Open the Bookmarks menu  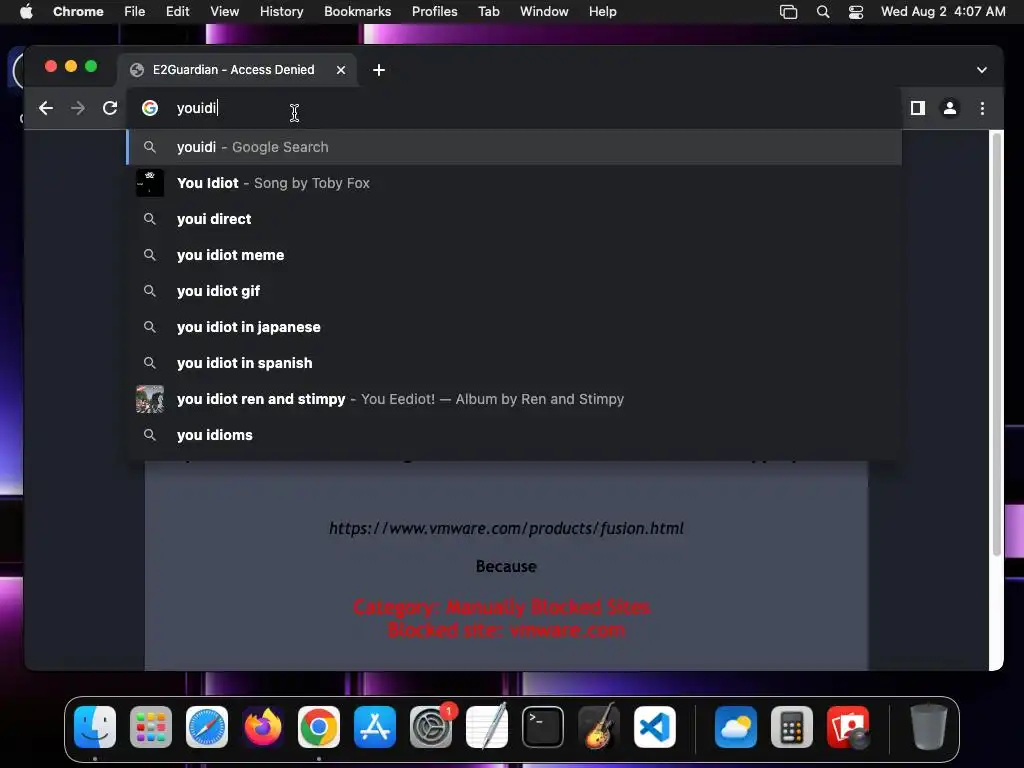[x=357, y=11]
